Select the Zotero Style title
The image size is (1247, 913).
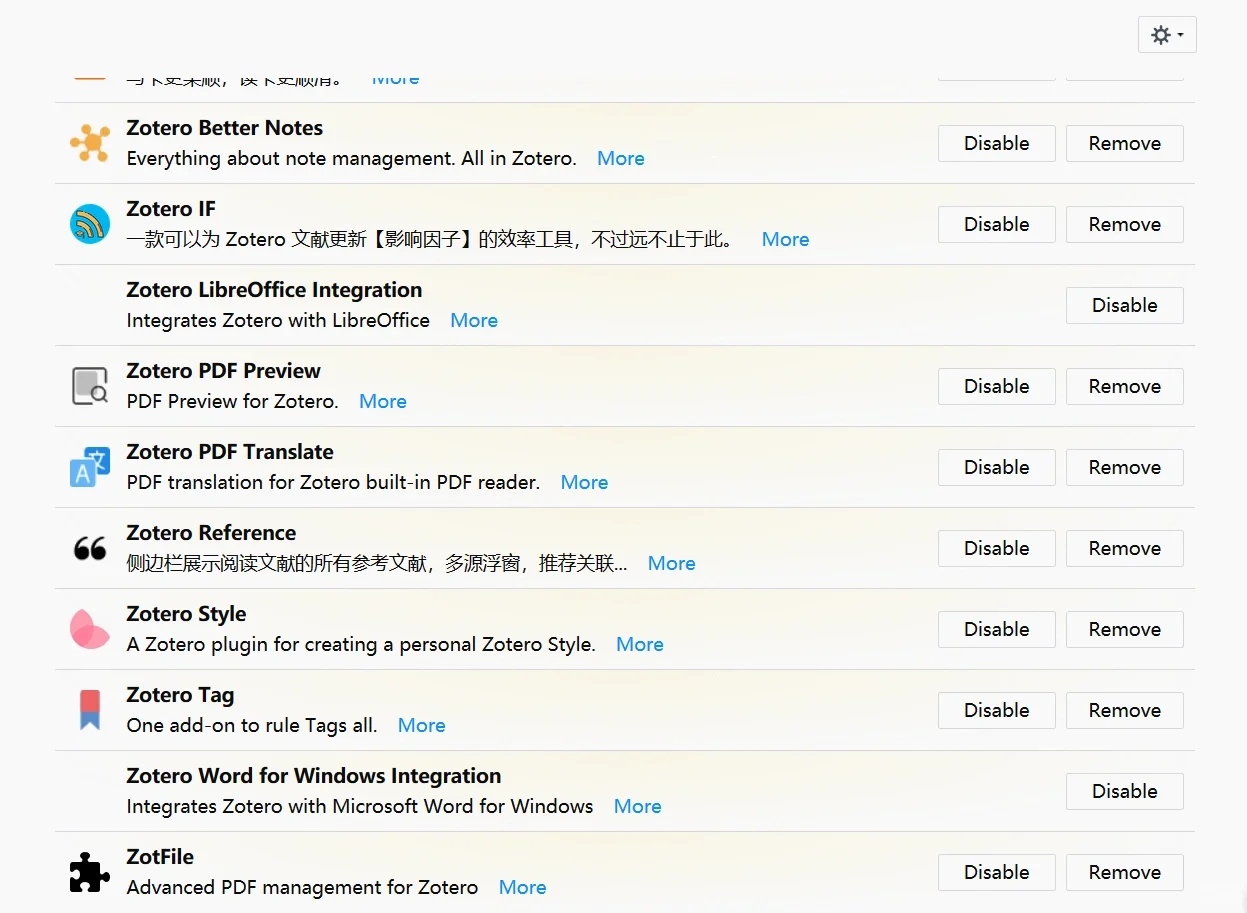[186, 614]
